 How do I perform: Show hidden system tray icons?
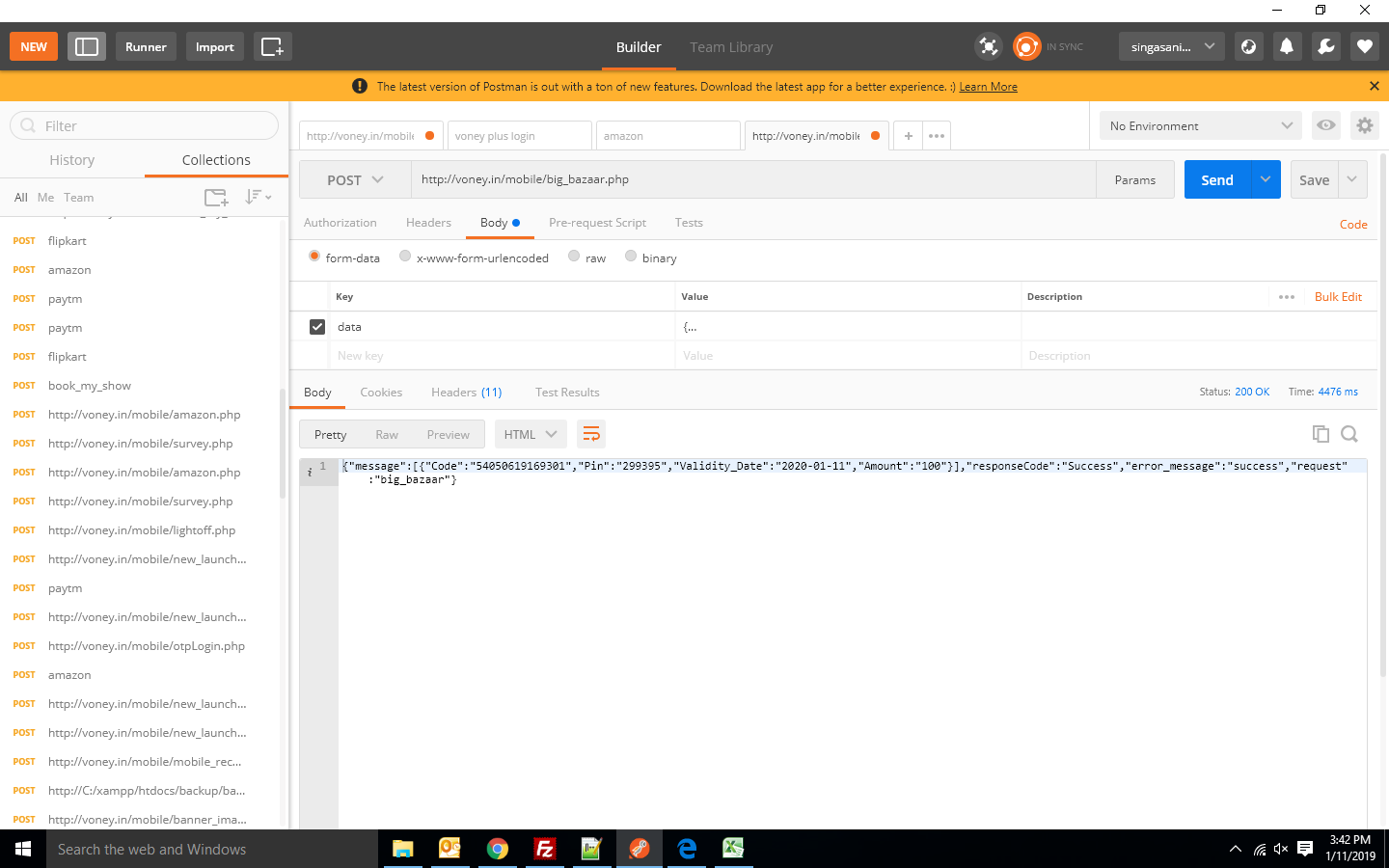[1235, 849]
